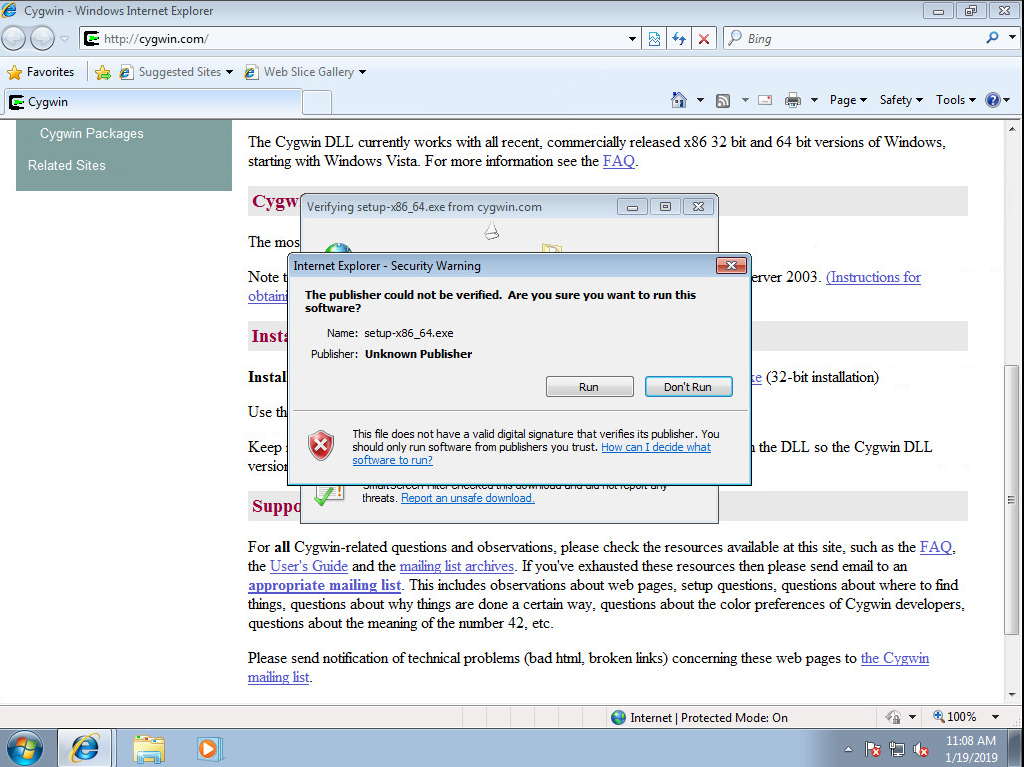Click the red Stop loading icon
Viewport: 1024px width, 767px height.
point(704,39)
